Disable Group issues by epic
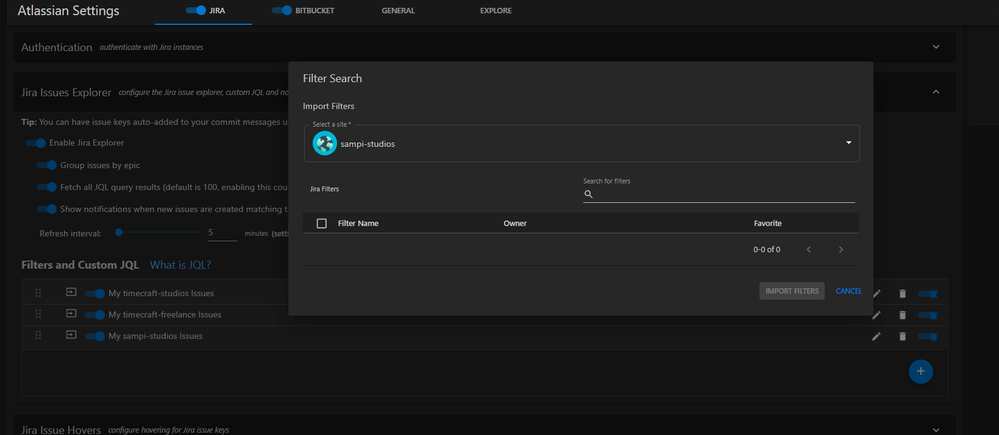Screen dimensions: 999x435 click(x=47, y=166)
